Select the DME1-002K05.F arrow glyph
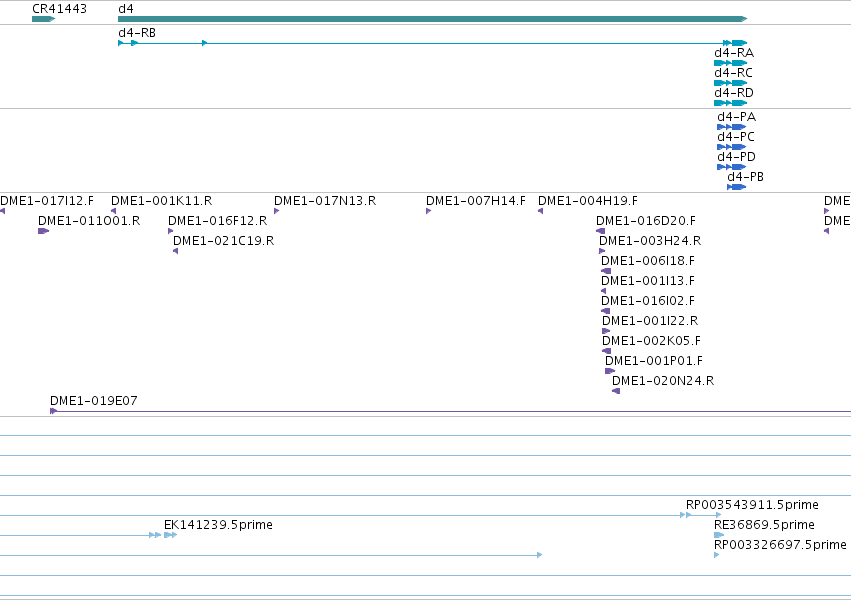This screenshot has height=600, width=851. (x=607, y=352)
